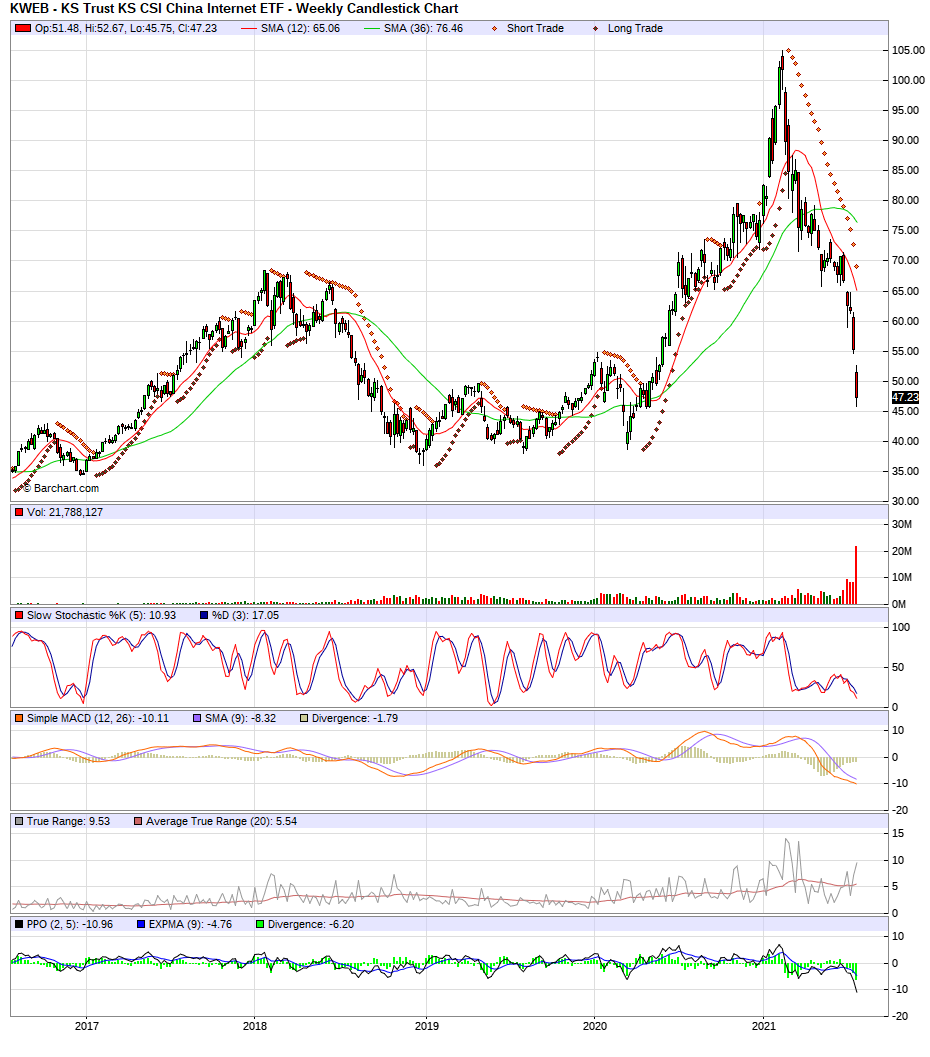Viewport: 930px width, 1057px height.
Task: Click the PPO Divergence: -6.20 label
Action: click(311, 925)
